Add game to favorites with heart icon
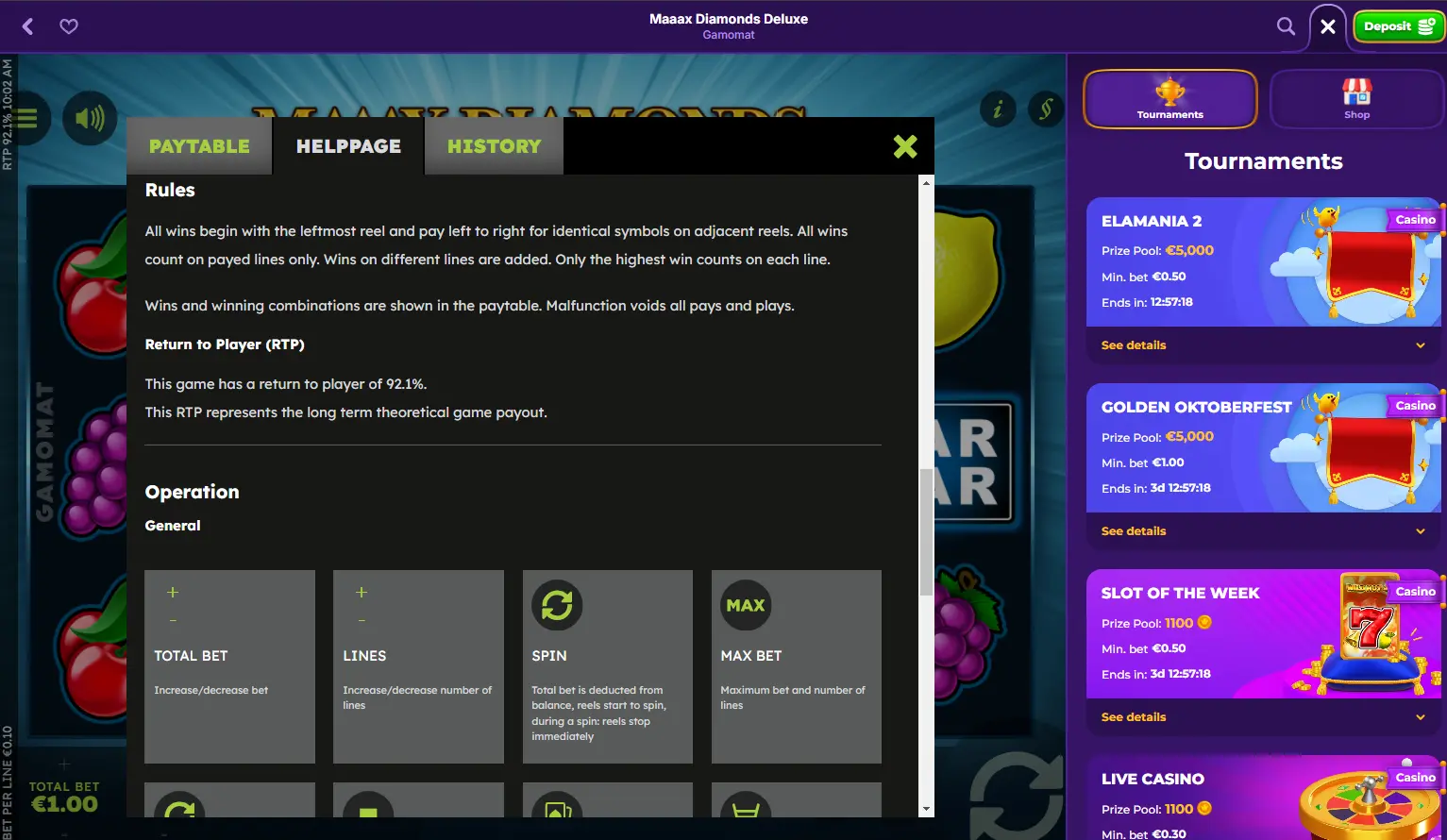 (69, 26)
